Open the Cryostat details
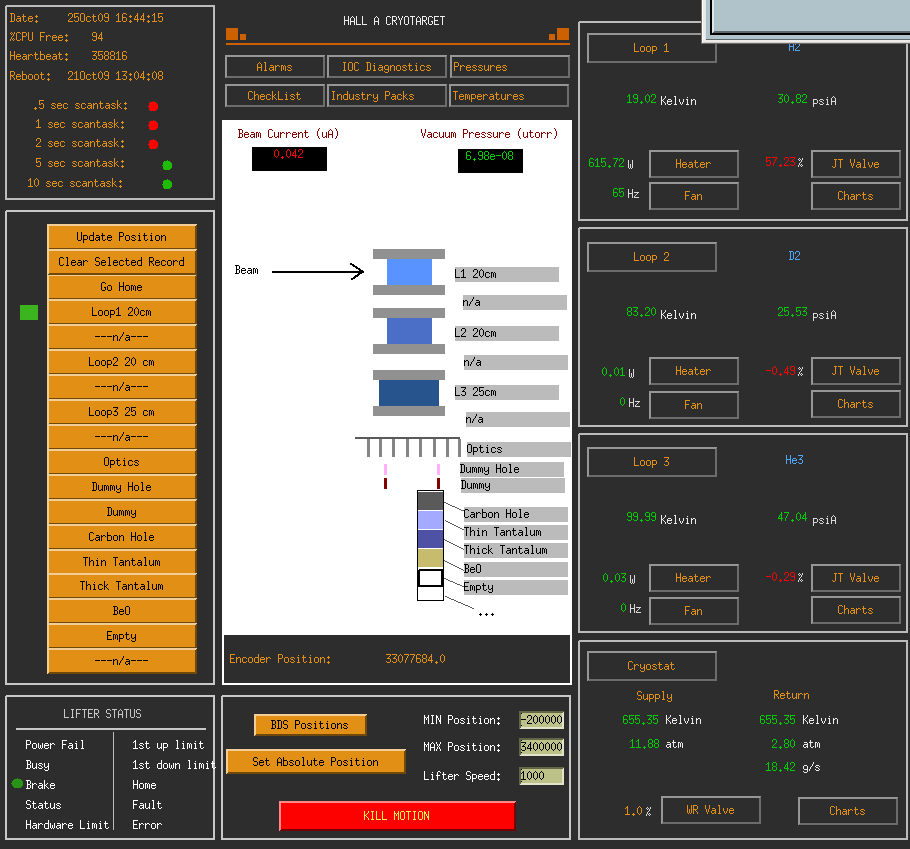 tap(652, 666)
